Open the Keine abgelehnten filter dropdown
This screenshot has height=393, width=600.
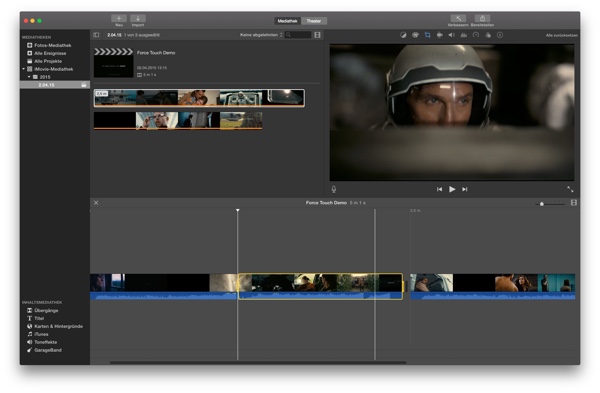[x=261, y=35]
